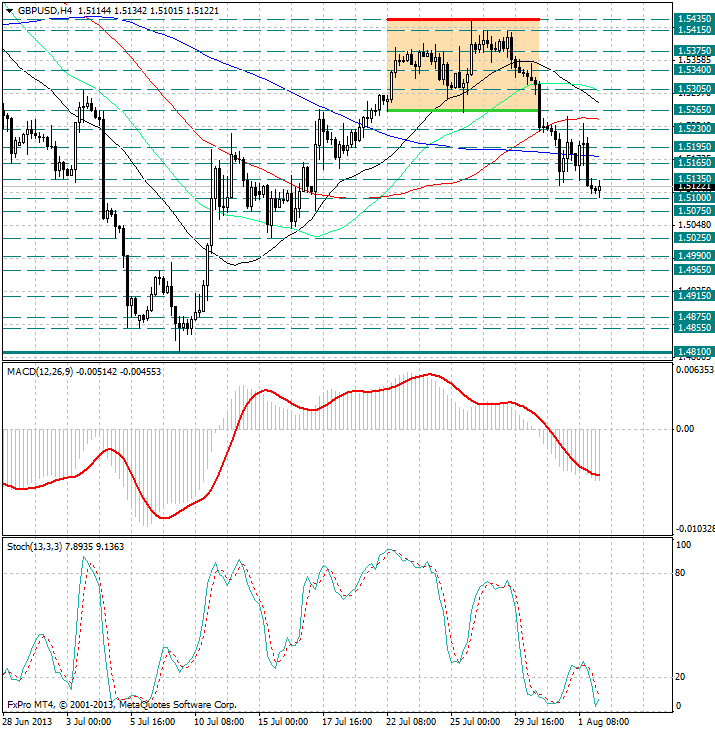
Task: Click the 1.52650 price level label
Action: 694,109
